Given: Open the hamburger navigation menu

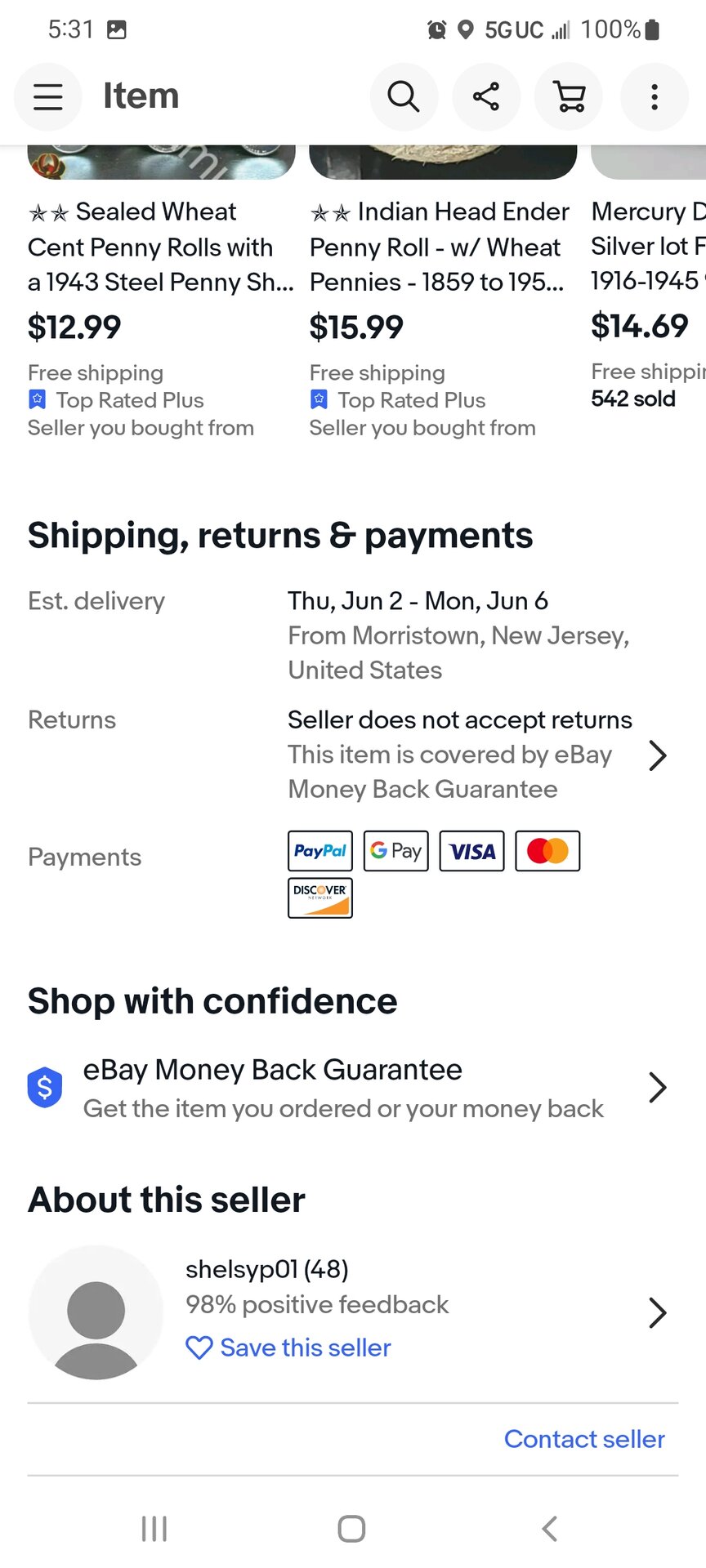Looking at the screenshot, I should pos(48,97).
